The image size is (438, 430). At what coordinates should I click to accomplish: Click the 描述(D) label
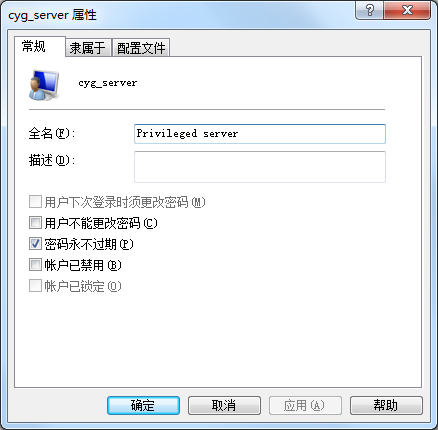click(52, 161)
